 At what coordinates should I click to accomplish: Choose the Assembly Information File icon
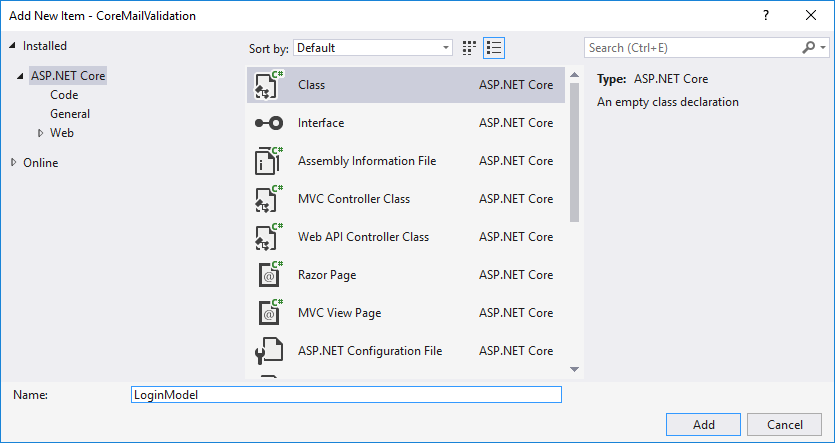tap(267, 162)
